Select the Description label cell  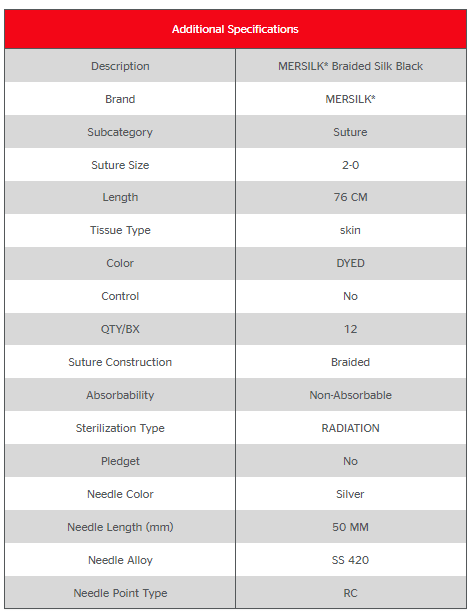120,66
